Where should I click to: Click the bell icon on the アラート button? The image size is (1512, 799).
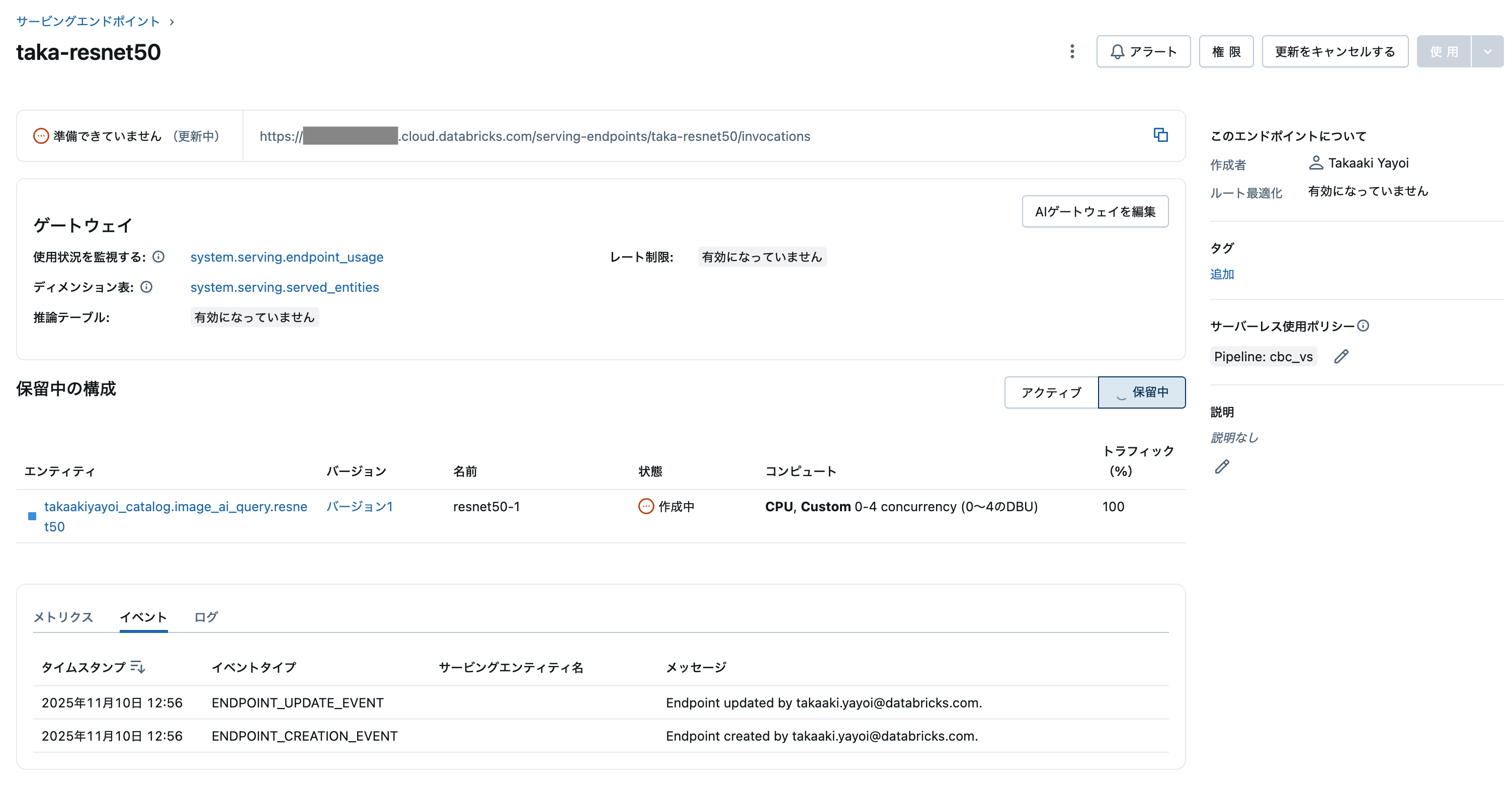pyautogui.click(x=1117, y=52)
